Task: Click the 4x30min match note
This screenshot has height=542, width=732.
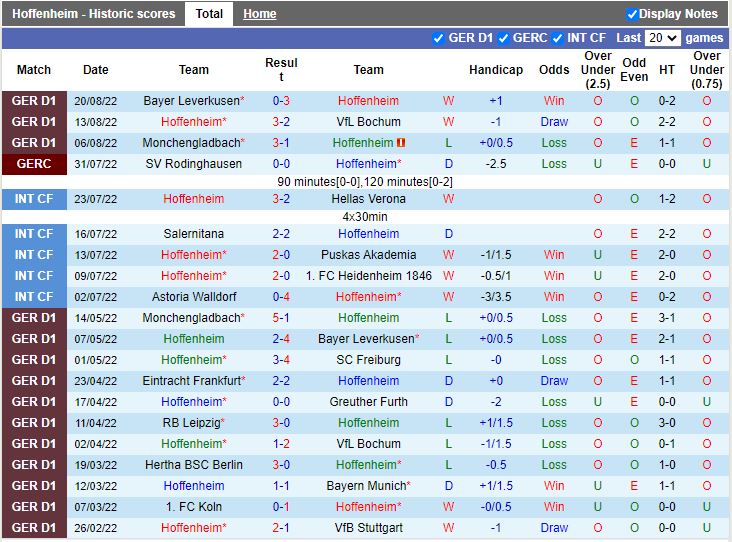Action: coord(365,217)
